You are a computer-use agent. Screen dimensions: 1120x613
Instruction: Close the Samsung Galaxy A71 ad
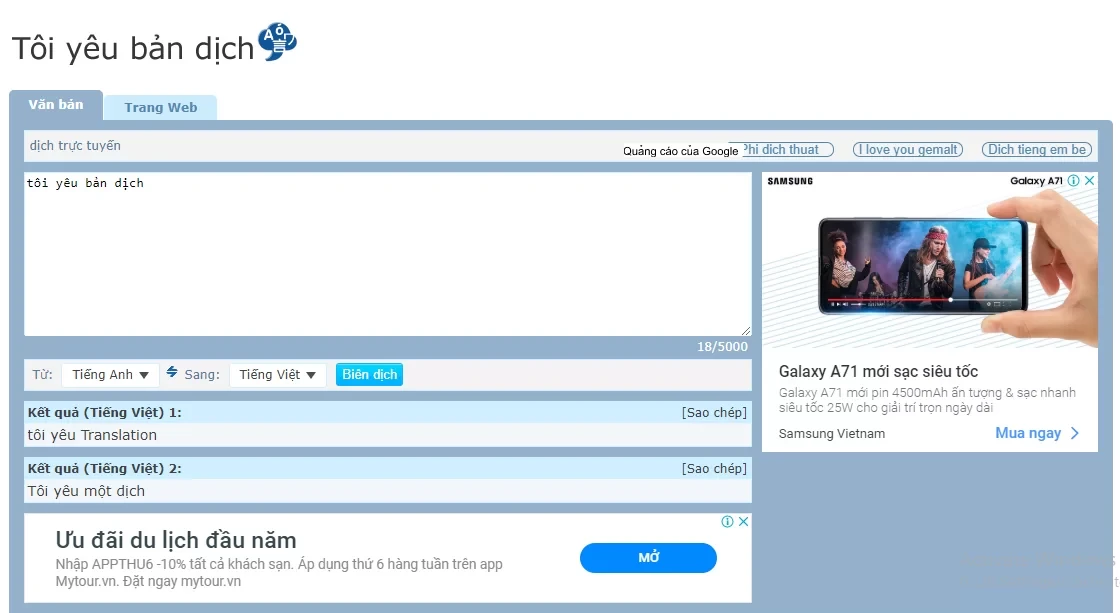point(1089,181)
